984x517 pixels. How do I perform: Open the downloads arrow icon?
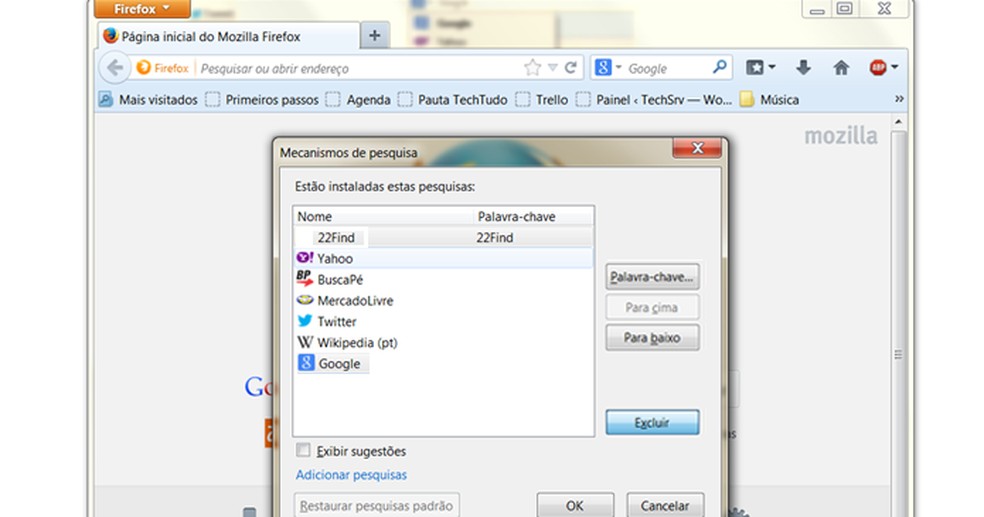pos(803,67)
